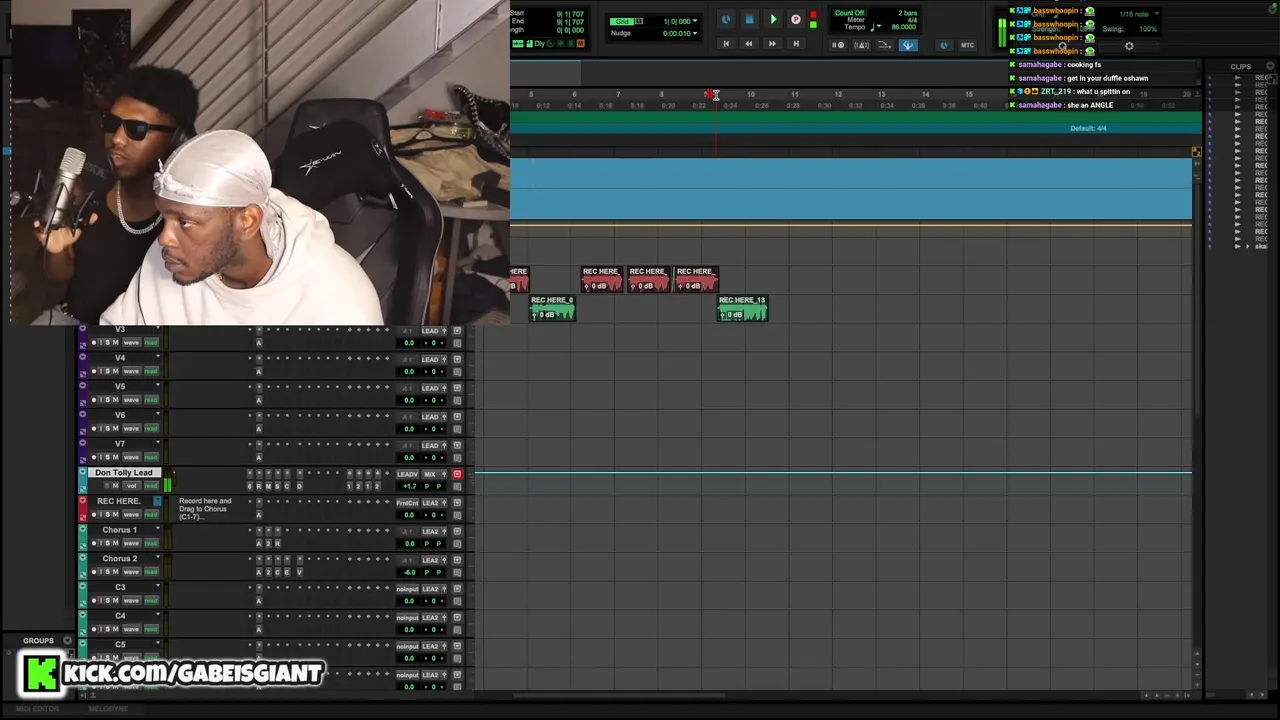The image size is (1280, 720).
Task: Open the tempo note-value dropdown
Action: point(878,27)
